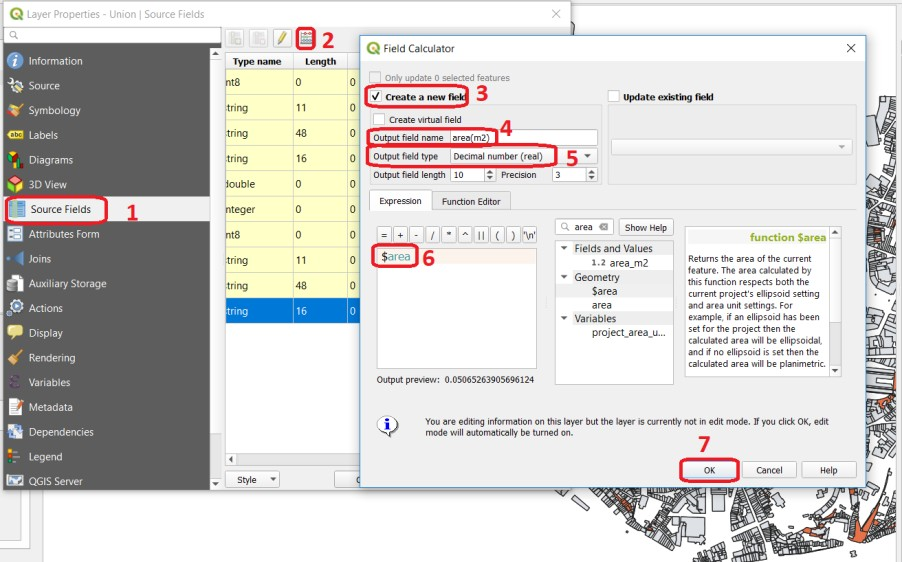Click the fields table scroll left arrow
This screenshot has height=562, width=902.
[231, 459]
